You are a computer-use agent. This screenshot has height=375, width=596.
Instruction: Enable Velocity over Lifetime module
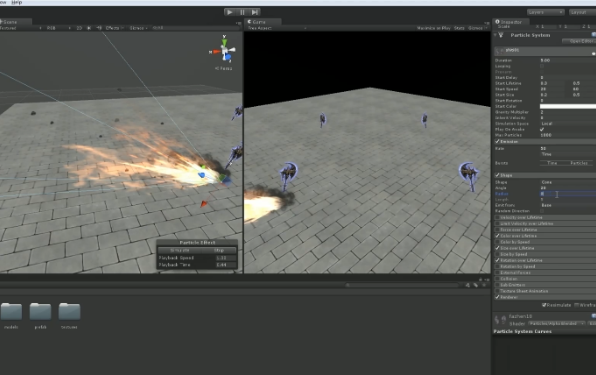497,218
